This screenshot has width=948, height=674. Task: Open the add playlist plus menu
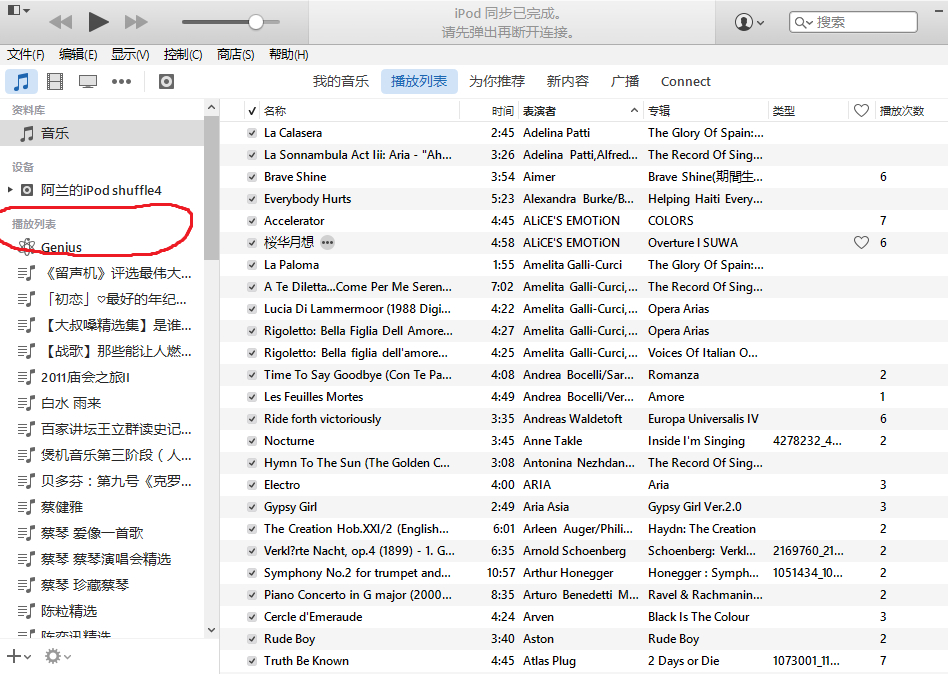coord(19,656)
